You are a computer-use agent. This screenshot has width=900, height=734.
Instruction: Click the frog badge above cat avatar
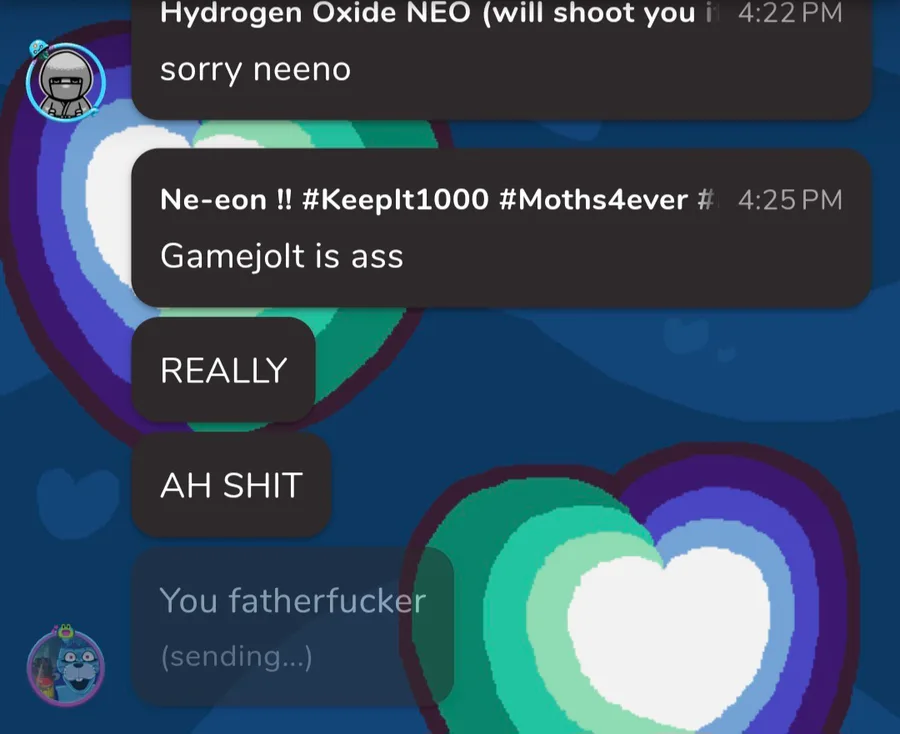pyautogui.click(x=65, y=631)
